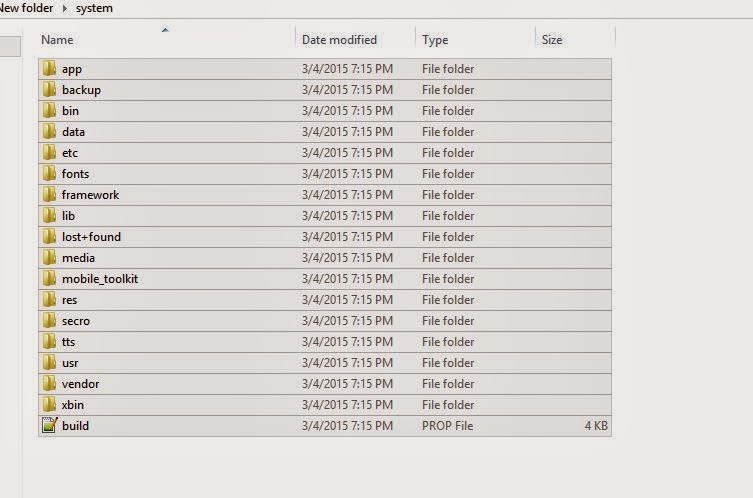Image resolution: width=753 pixels, height=498 pixels.
Task: Click the backup folder icon
Action: (x=49, y=90)
